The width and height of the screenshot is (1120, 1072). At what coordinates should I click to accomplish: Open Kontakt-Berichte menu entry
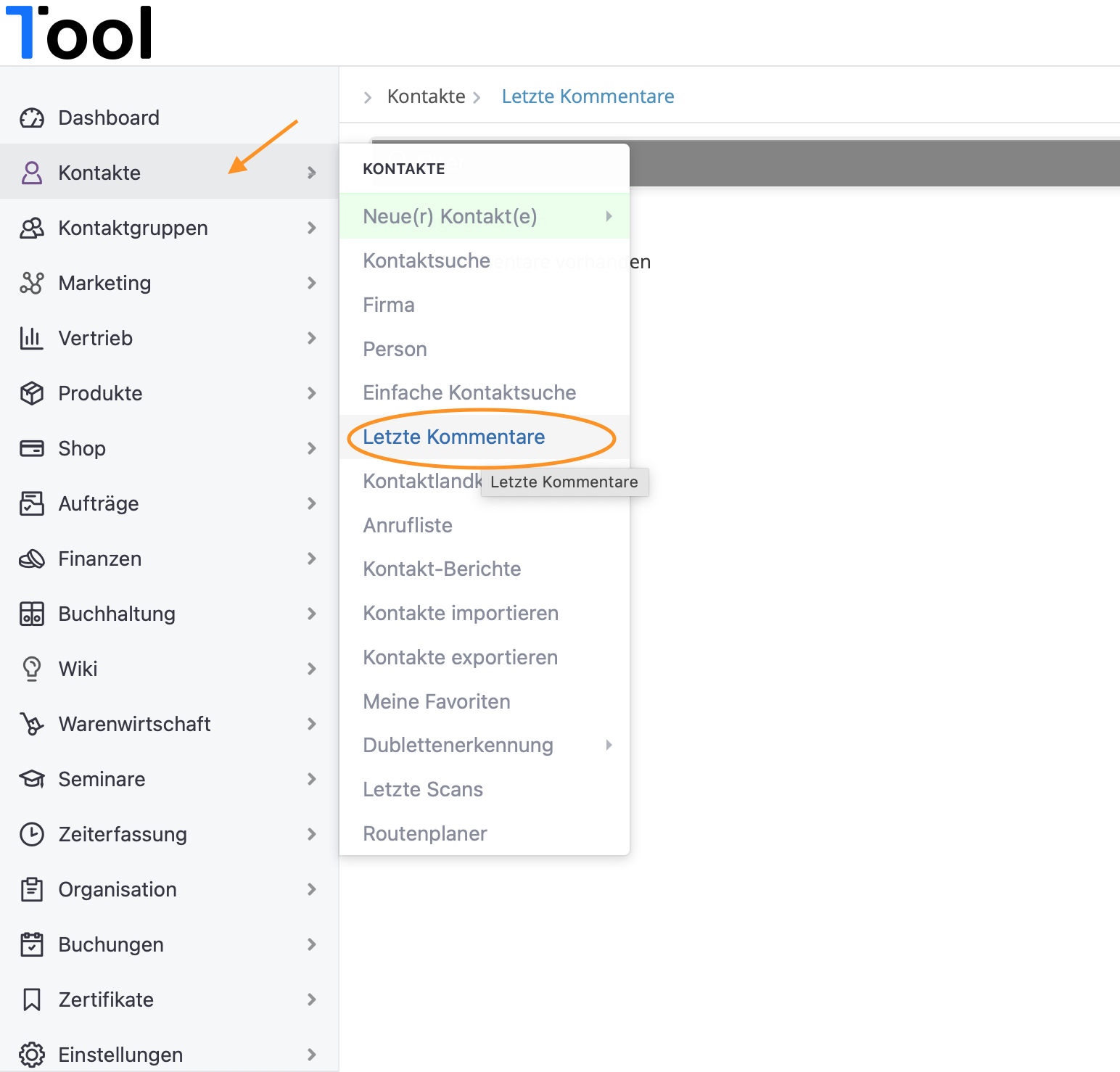tap(485, 569)
